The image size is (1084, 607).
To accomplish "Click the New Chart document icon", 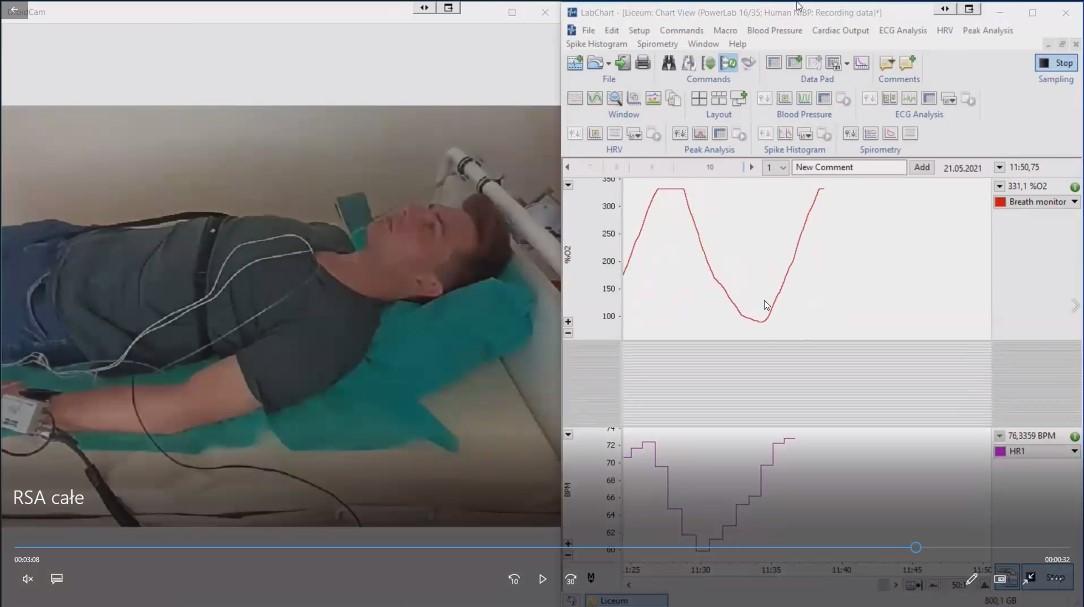I will point(574,63).
